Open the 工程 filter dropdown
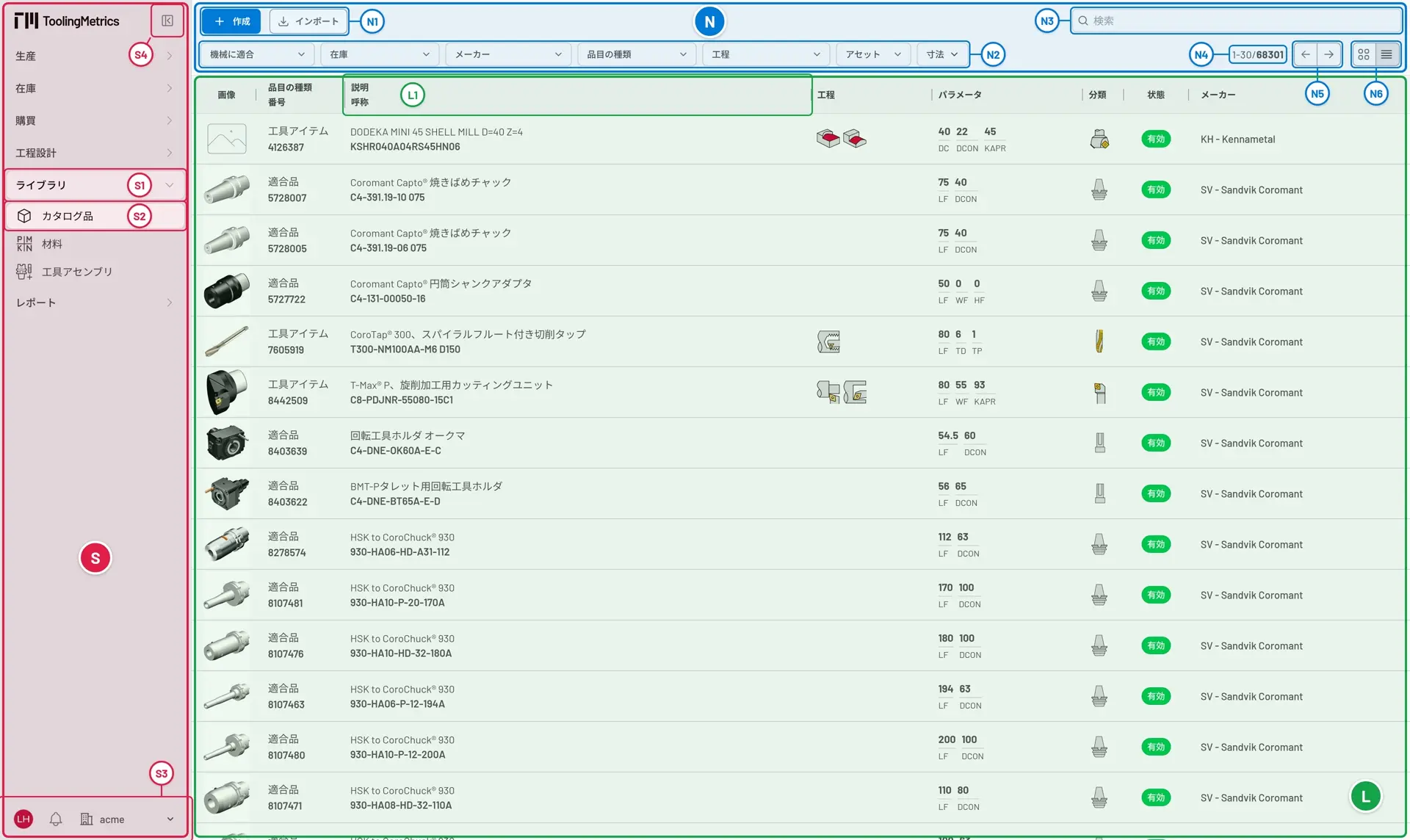The height and width of the screenshot is (840, 1410). coord(766,54)
